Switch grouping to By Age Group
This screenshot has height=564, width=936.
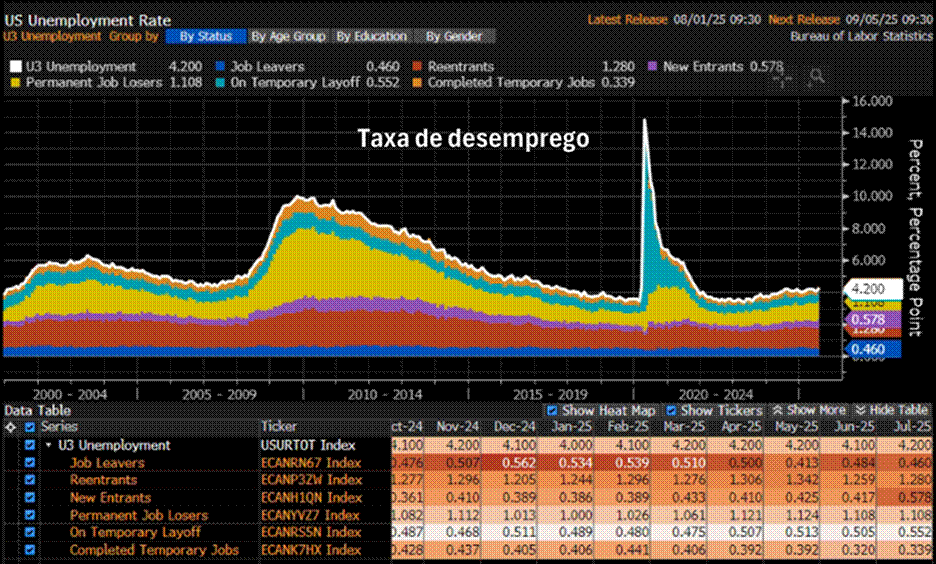(287, 37)
